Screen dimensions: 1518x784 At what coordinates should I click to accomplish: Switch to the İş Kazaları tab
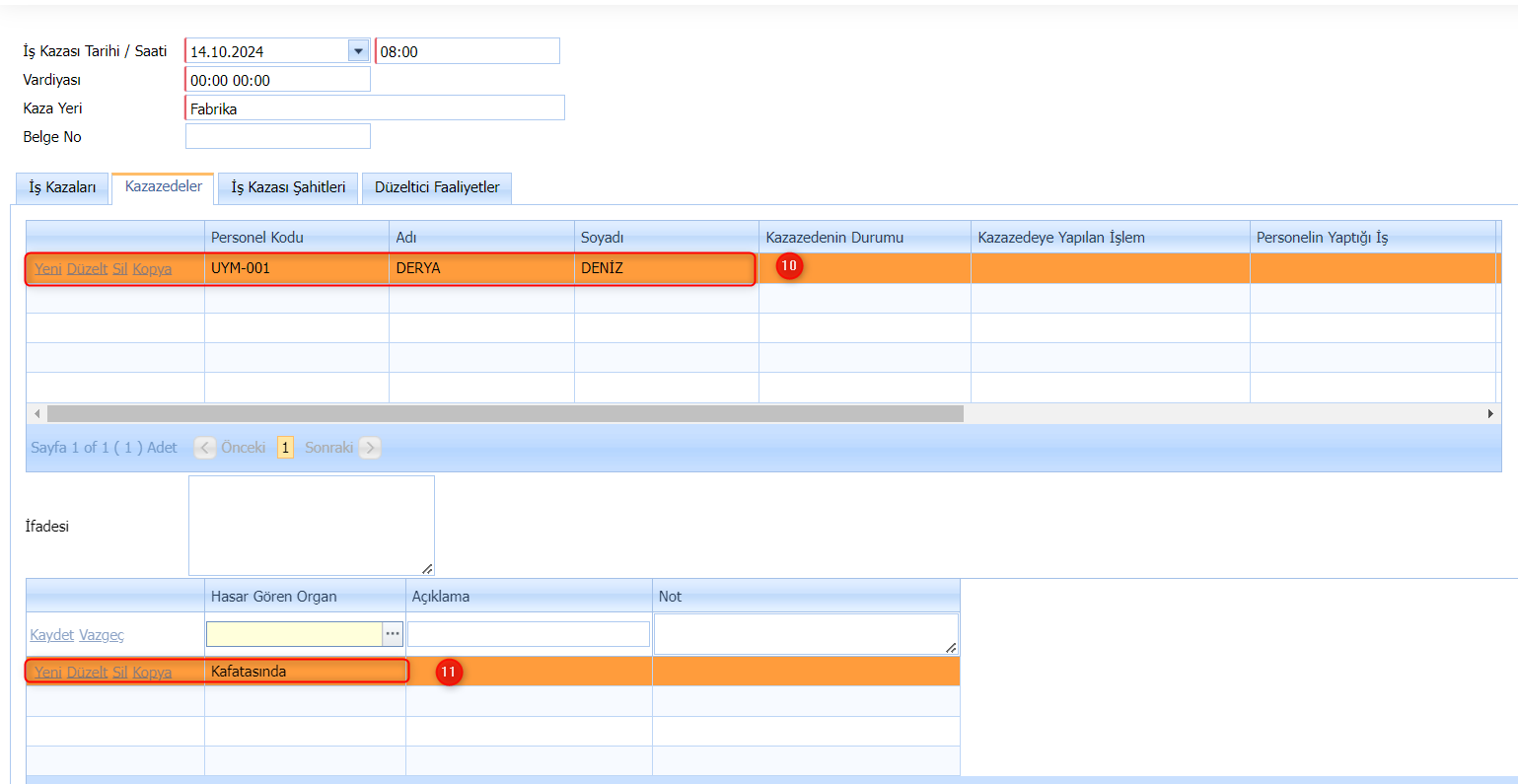[x=62, y=187]
